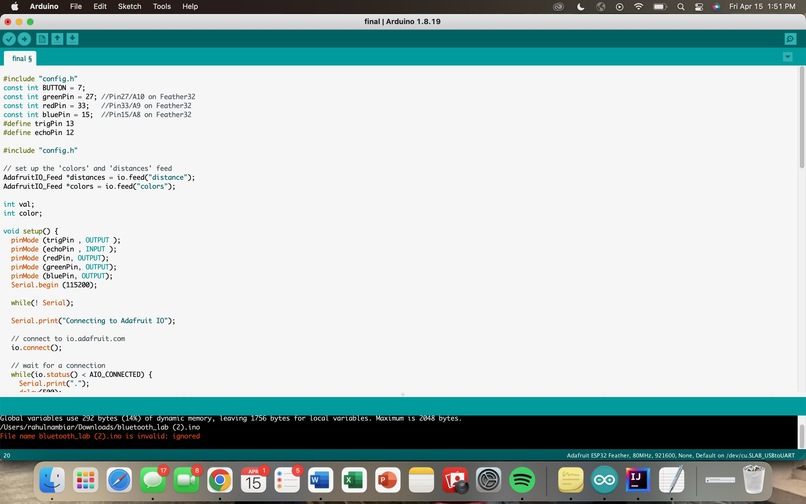806x504 pixels.
Task: Click the 'Serial.begin (115200);' line
Action: pyautogui.click(x=54, y=285)
